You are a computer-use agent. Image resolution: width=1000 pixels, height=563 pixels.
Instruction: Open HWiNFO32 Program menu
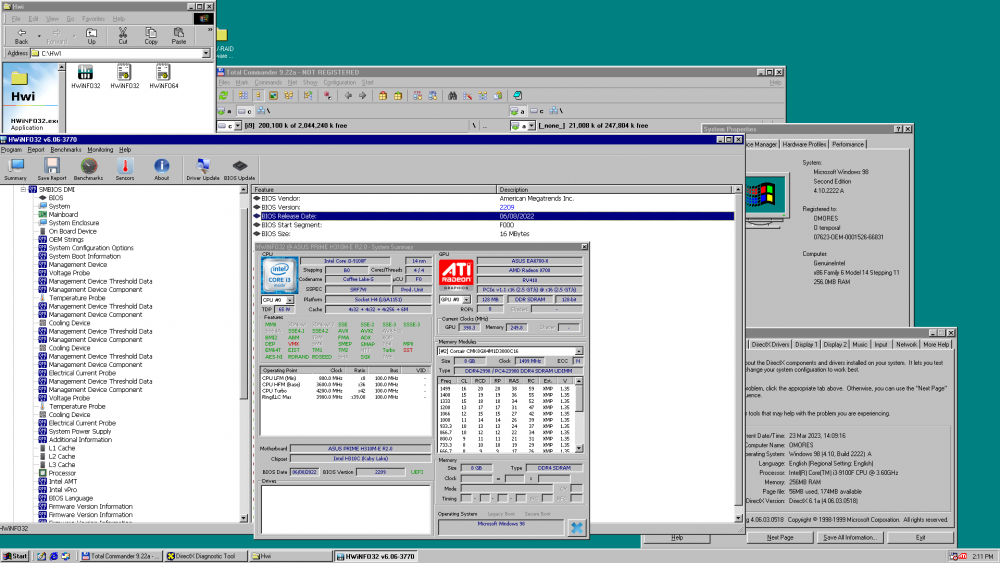pos(11,150)
